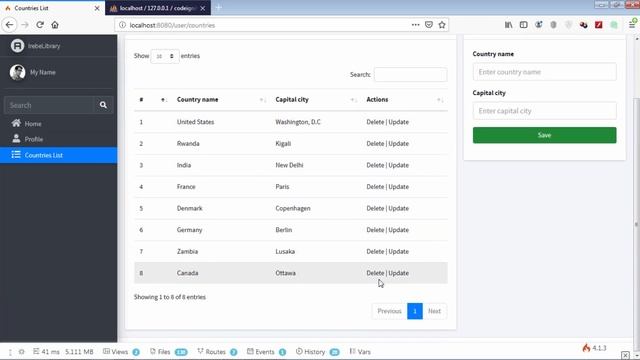Open the Events debug tab
The width and height of the screenshot is (640, 360).
tap(267, 351)
